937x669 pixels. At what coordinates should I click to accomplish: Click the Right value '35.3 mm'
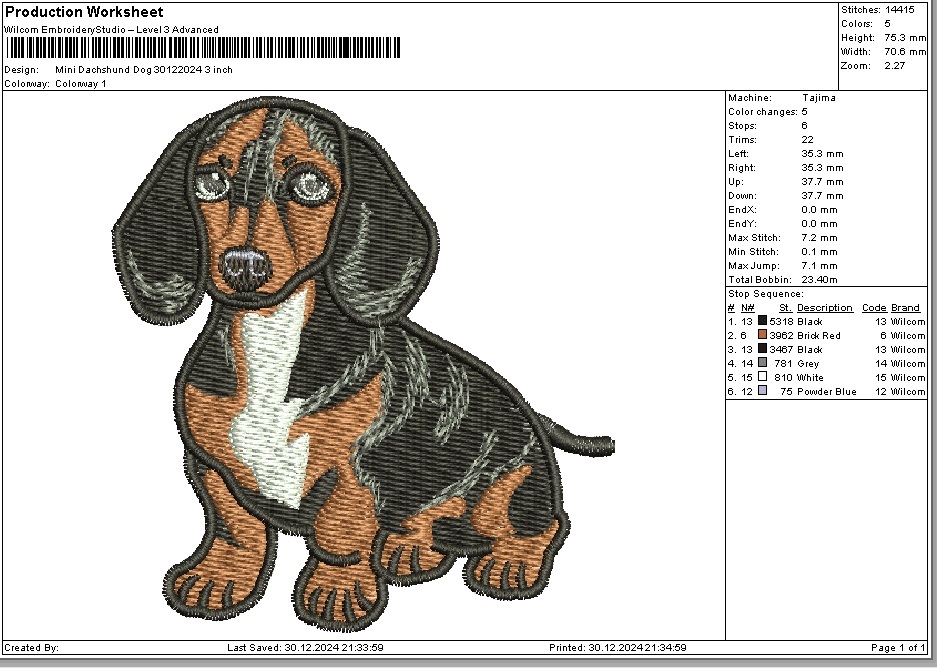(x=822, y=168)
